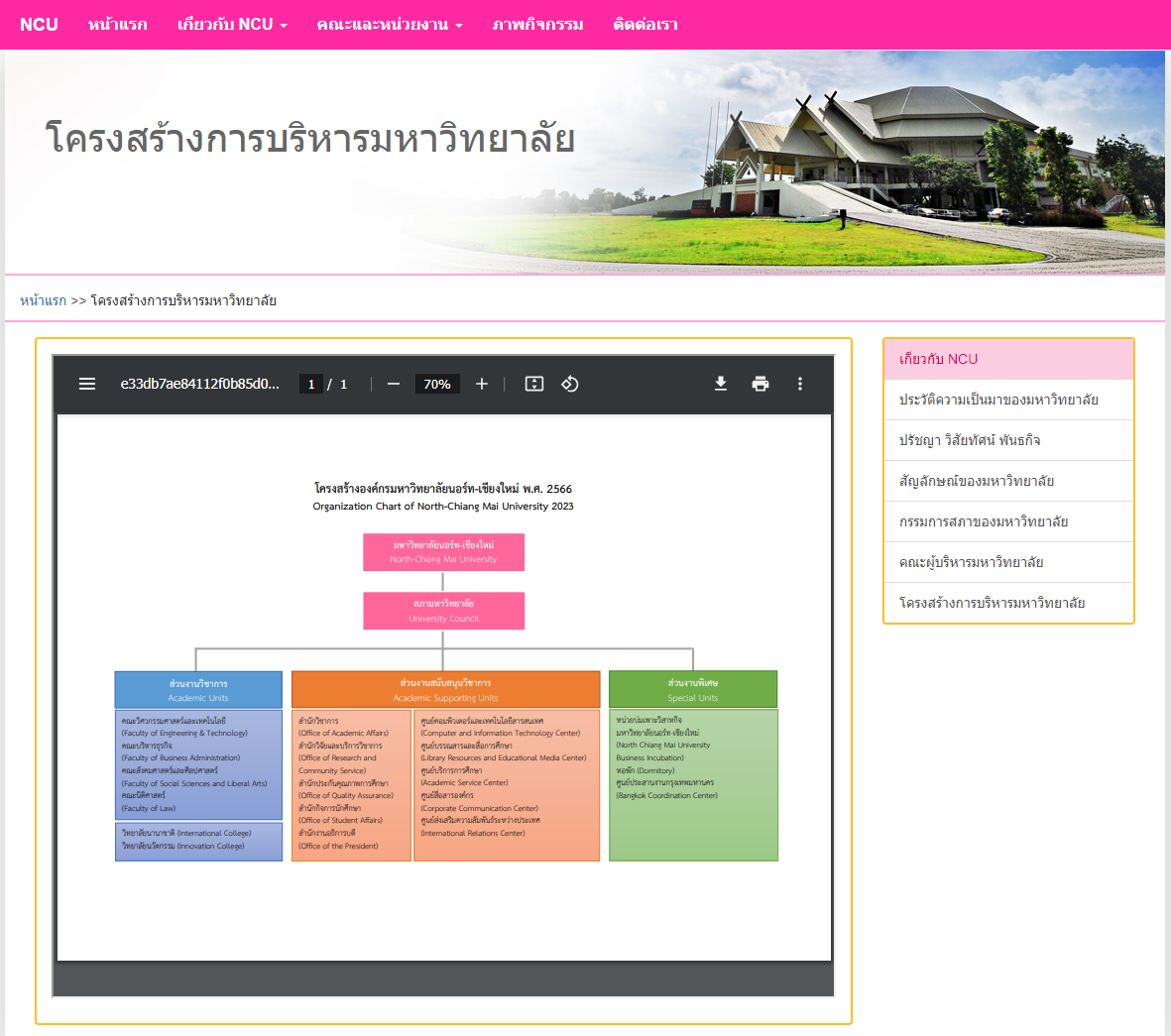1171x1036 pixels.
Task: Download the PDF file
Action: tap(721, 384)
